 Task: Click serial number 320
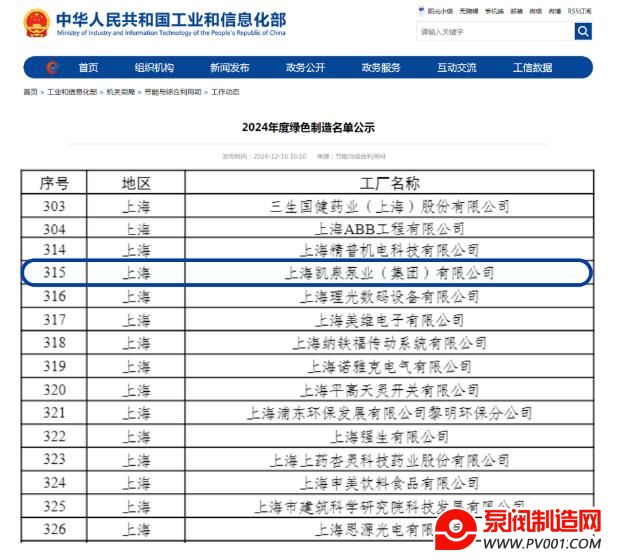(54, 390)
